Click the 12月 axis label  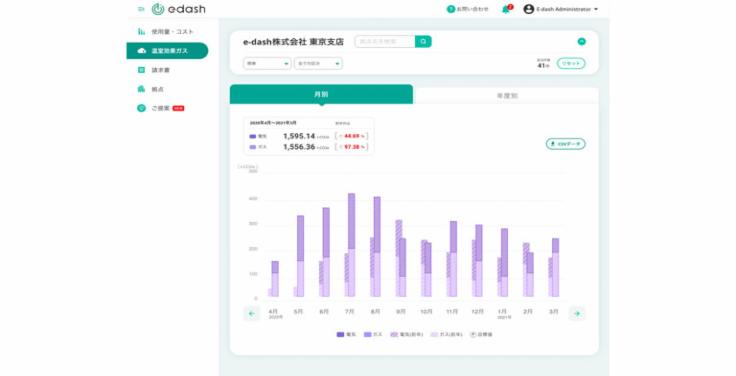477,311
